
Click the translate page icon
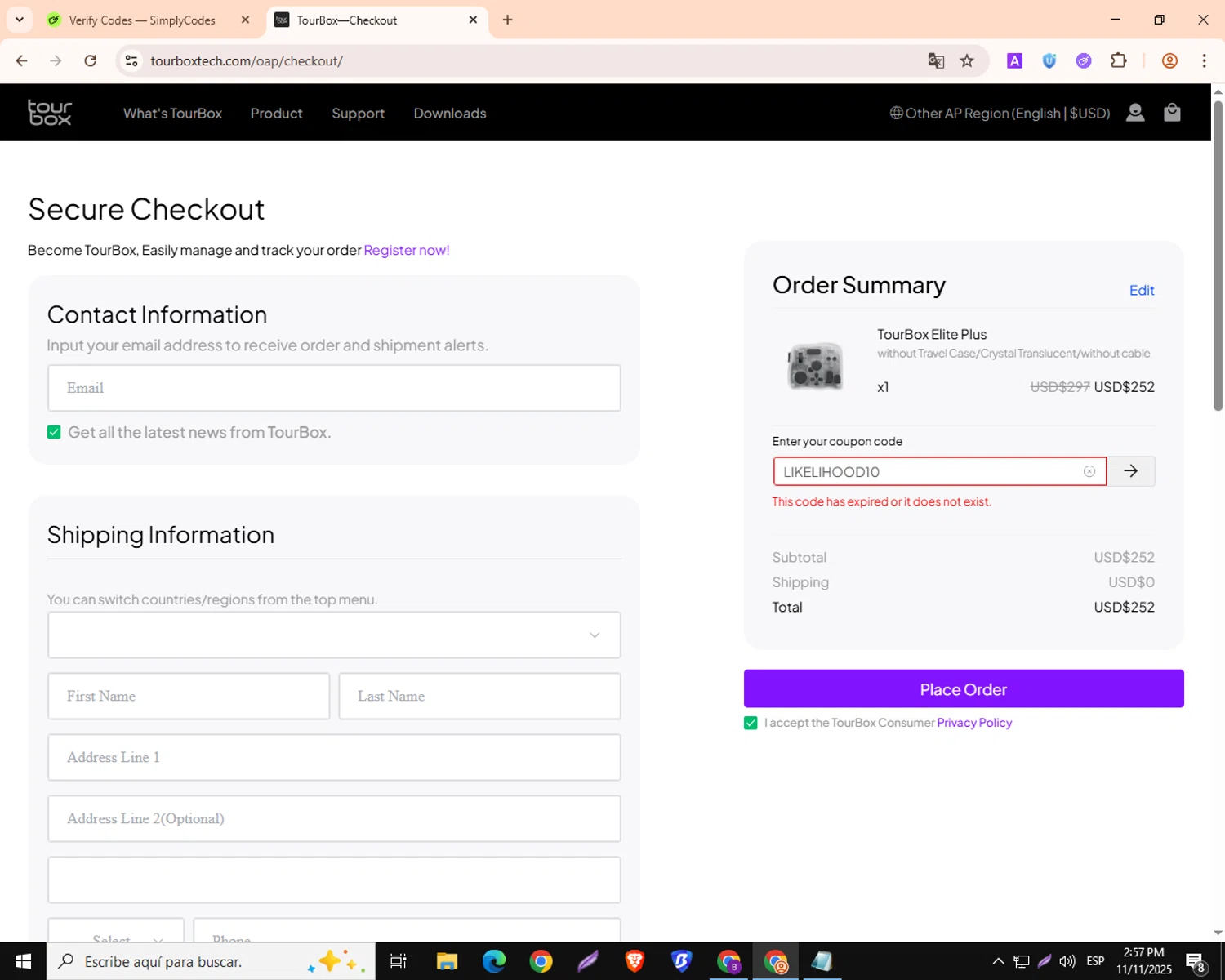936,60
